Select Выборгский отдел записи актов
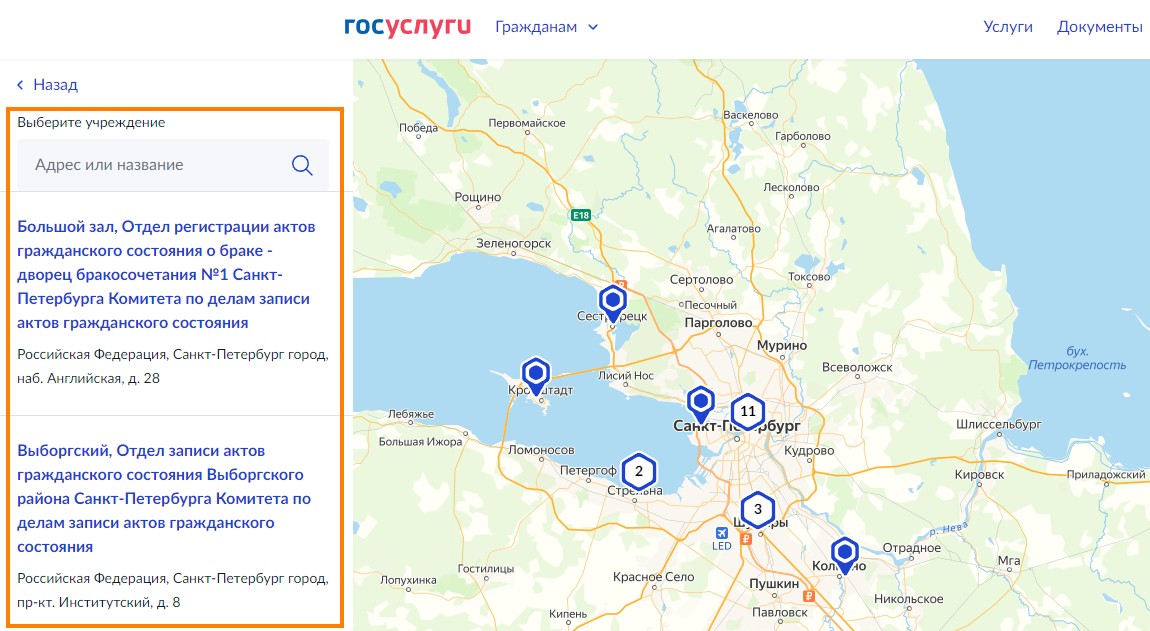 pyautogui.click(x=164, y=498)
